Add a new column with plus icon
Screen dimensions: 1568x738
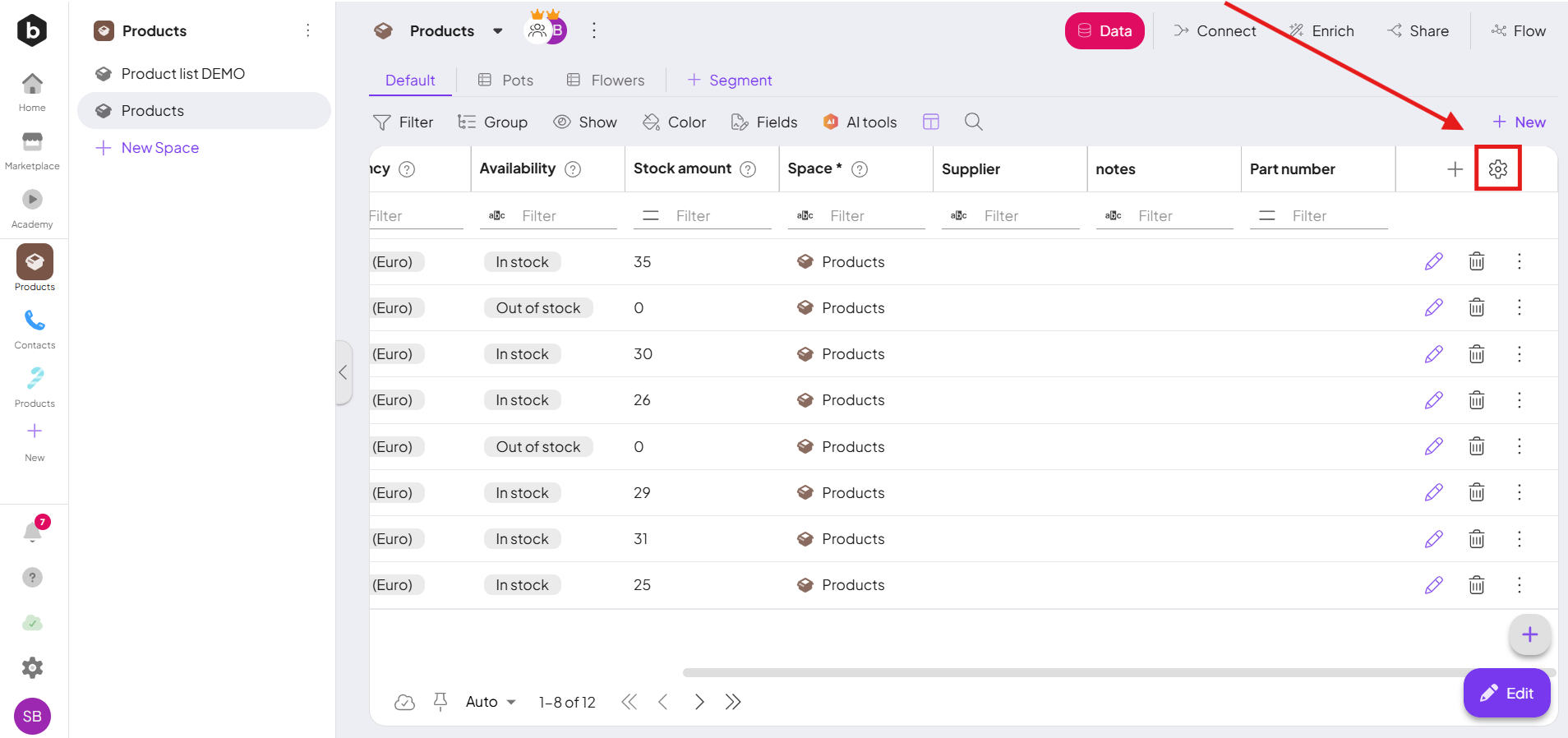pyautogui.click(x=1455, y=168)
